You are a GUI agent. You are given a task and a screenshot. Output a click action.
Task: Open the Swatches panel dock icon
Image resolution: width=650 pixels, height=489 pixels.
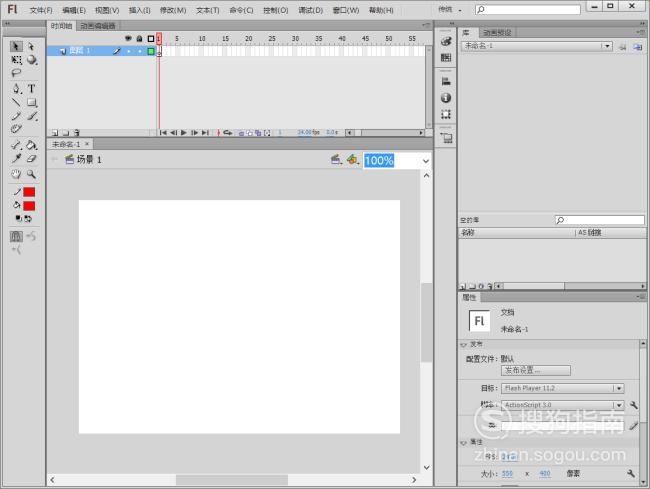pos(446,58)
